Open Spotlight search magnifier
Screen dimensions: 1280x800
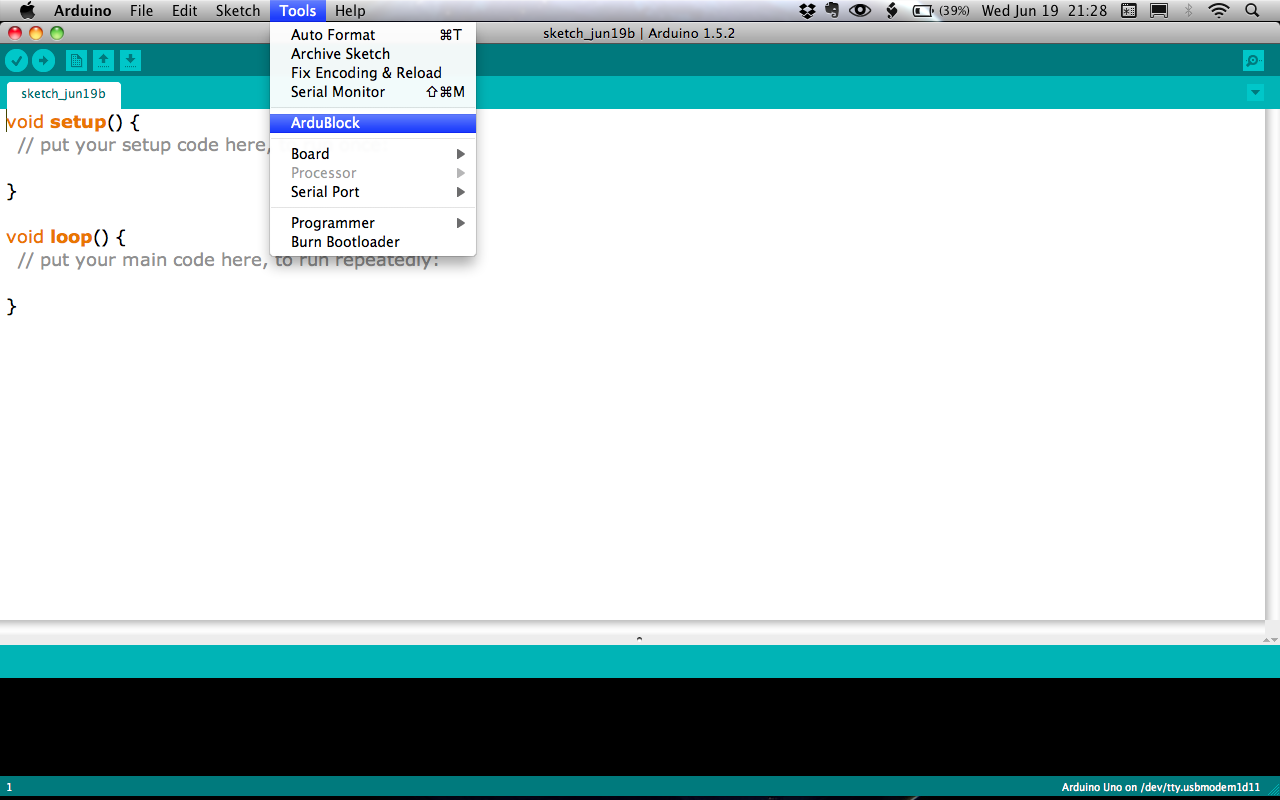(x=1252, y=11)
